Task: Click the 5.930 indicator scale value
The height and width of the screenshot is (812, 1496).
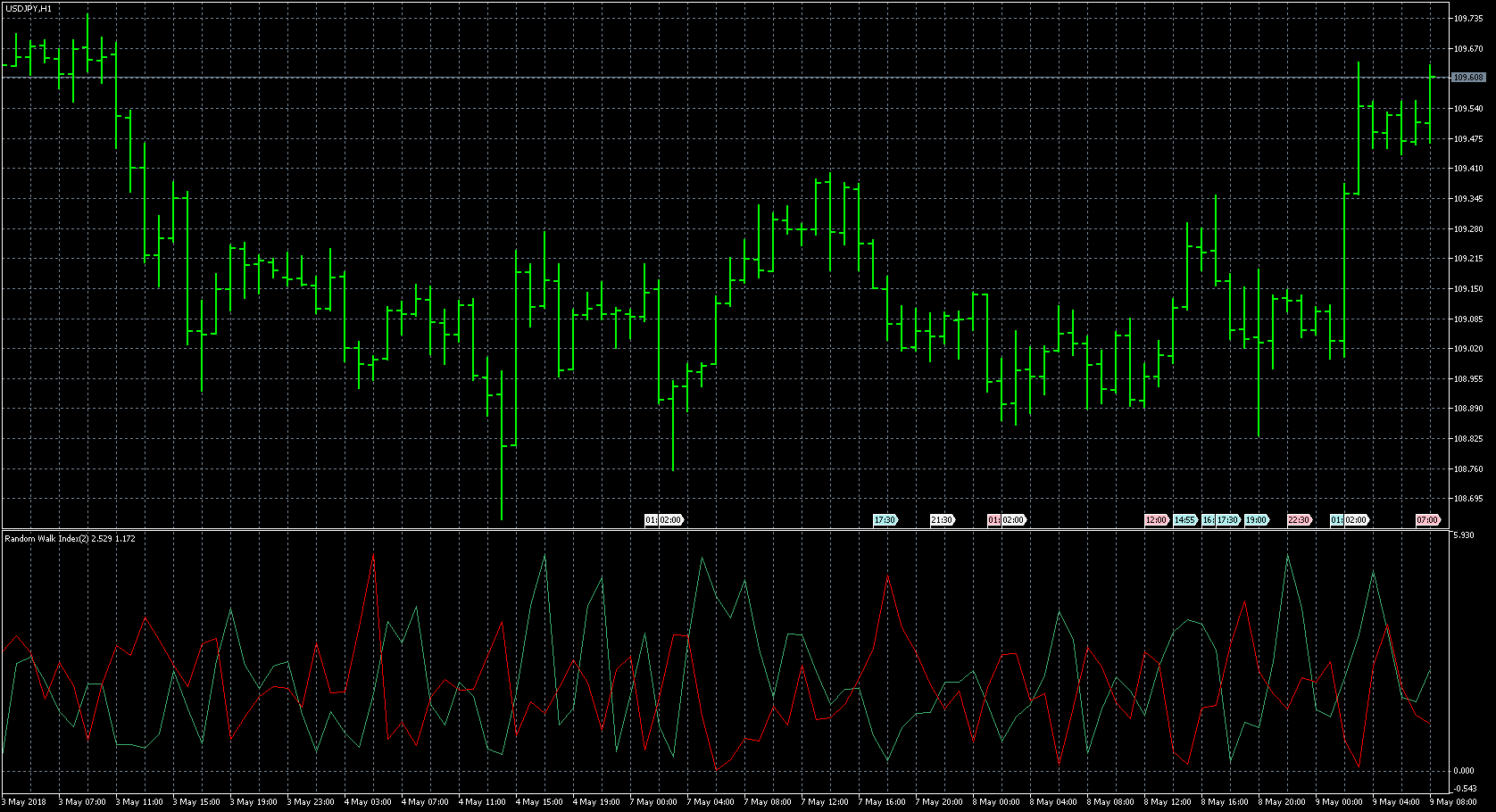Action: pyautogui.click(x=1464, y=535)
